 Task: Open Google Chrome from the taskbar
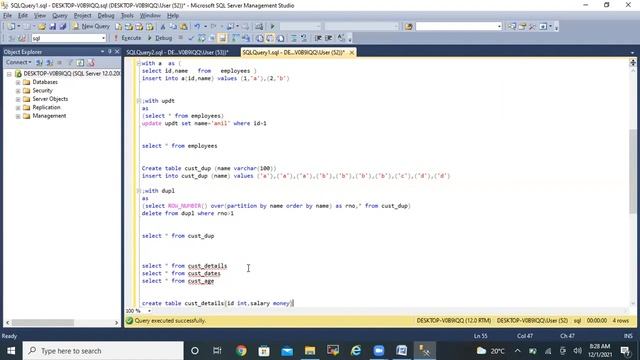(x=241, y=351)
